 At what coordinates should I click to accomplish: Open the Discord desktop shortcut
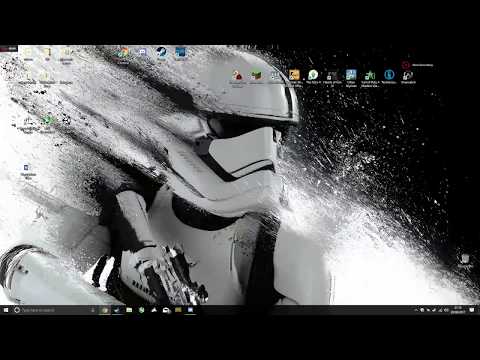pyautogui.click(x=142, y=53)
